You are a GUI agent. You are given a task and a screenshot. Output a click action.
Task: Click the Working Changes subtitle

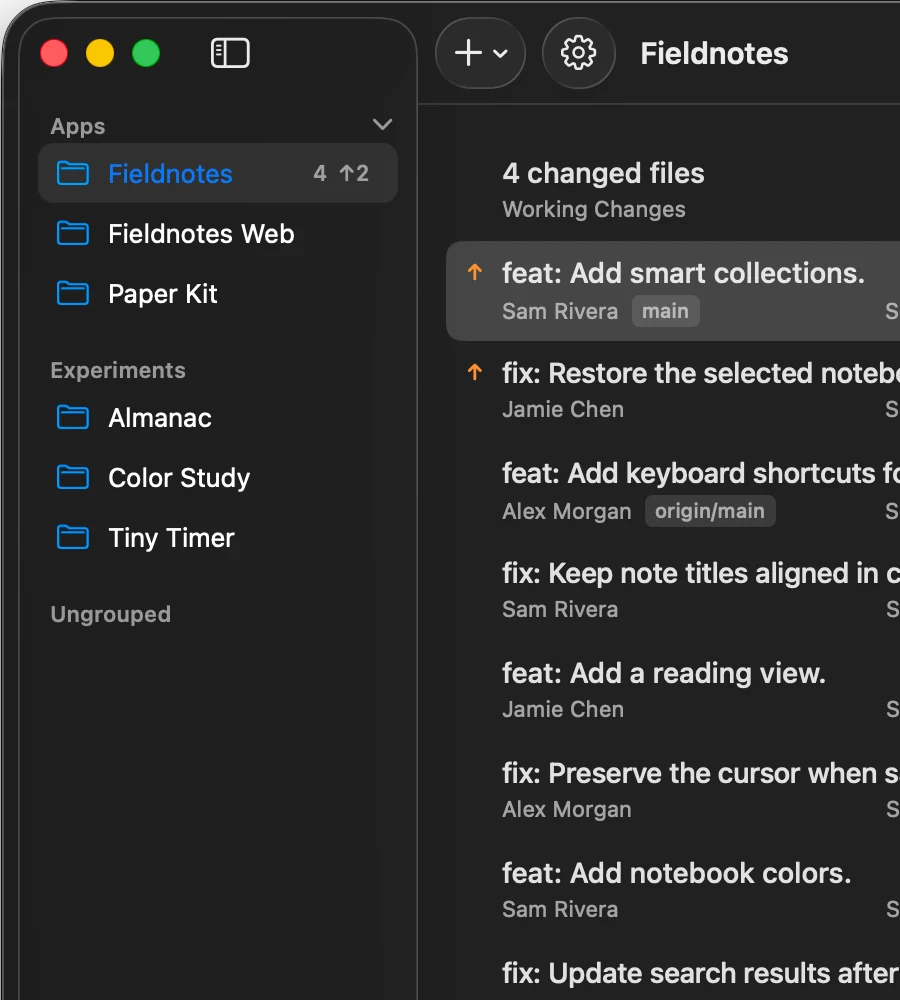point(594,209)
